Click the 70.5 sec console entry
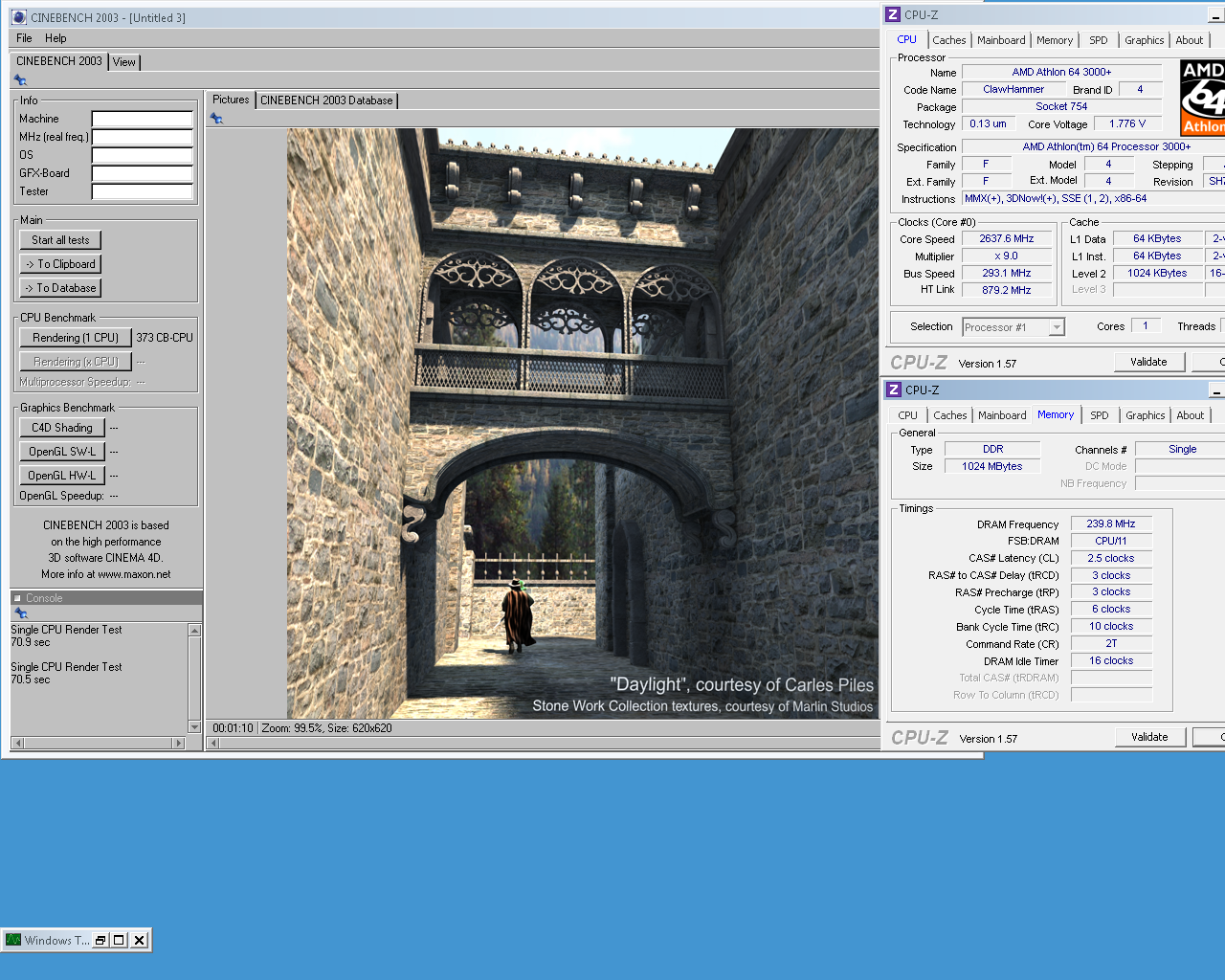The width and height of the screenshot is (1225, 980). point(31,679)
